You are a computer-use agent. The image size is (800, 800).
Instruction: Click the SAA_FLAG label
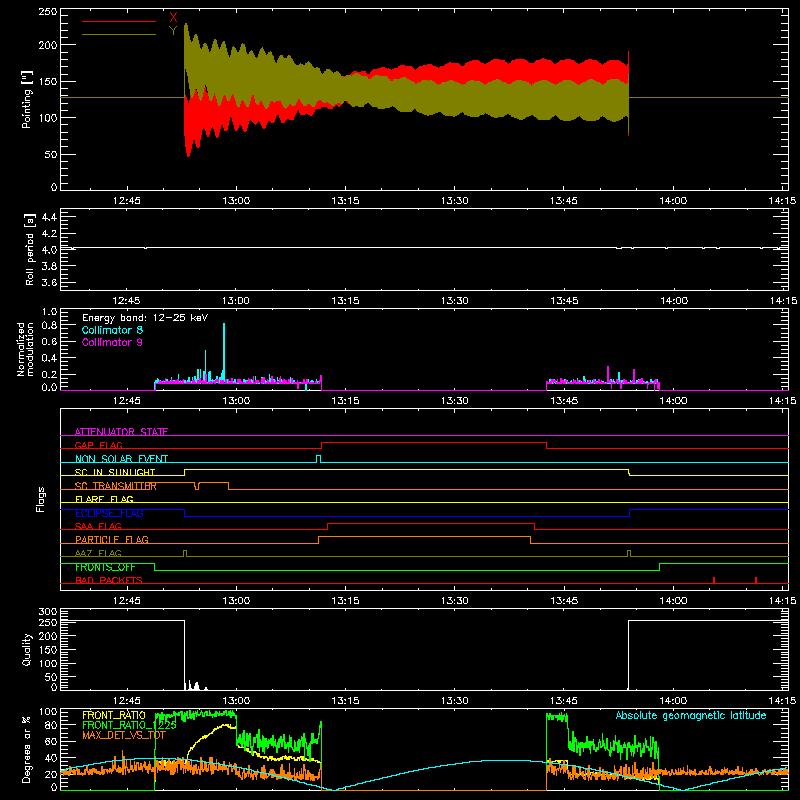pos(98,526)
